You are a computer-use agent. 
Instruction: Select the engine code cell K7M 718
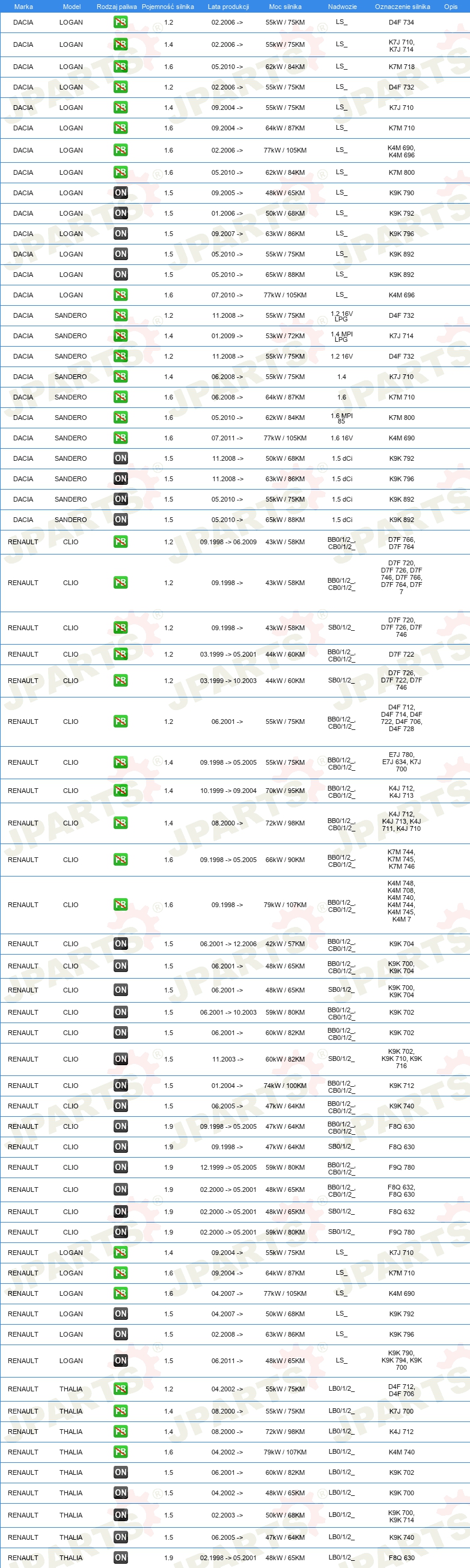(x=401, y=67)
